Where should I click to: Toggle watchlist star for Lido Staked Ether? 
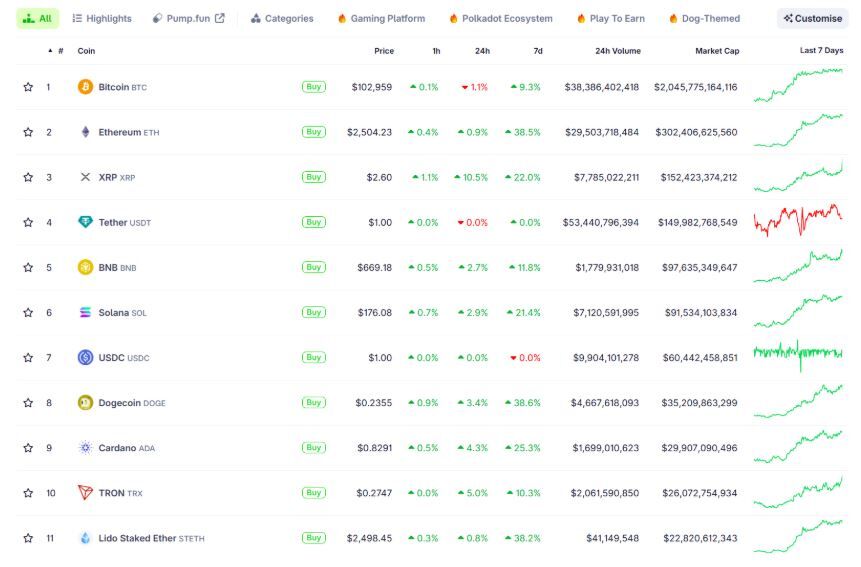coord(28,538)
